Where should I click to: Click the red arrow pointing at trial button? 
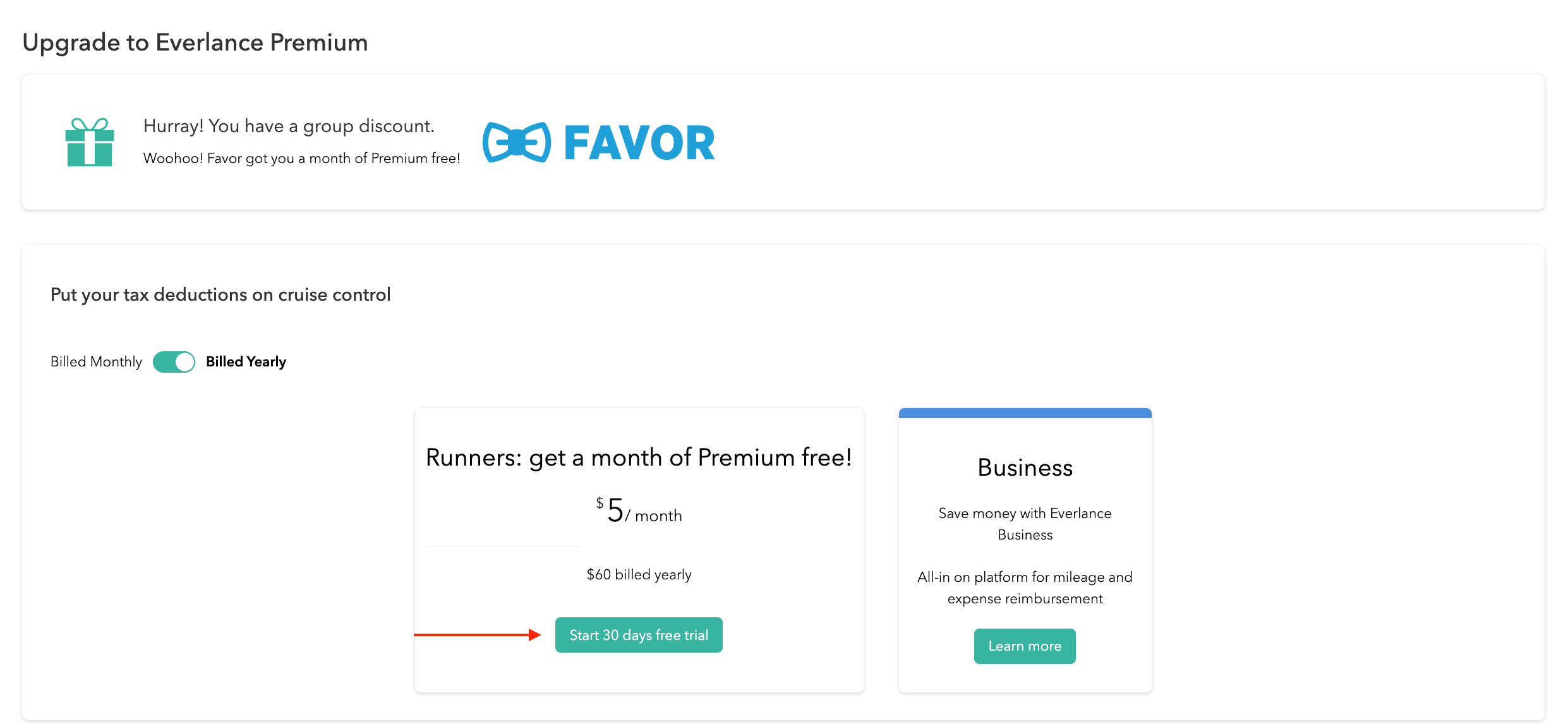pos(478,635)
